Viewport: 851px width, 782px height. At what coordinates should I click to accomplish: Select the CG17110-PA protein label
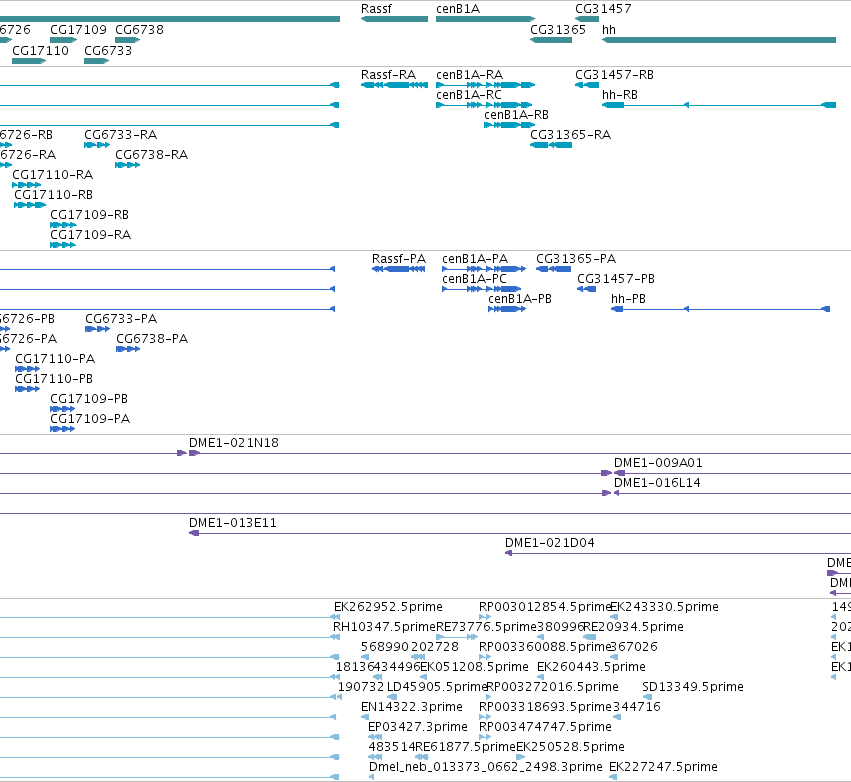(x=55, y=359)
